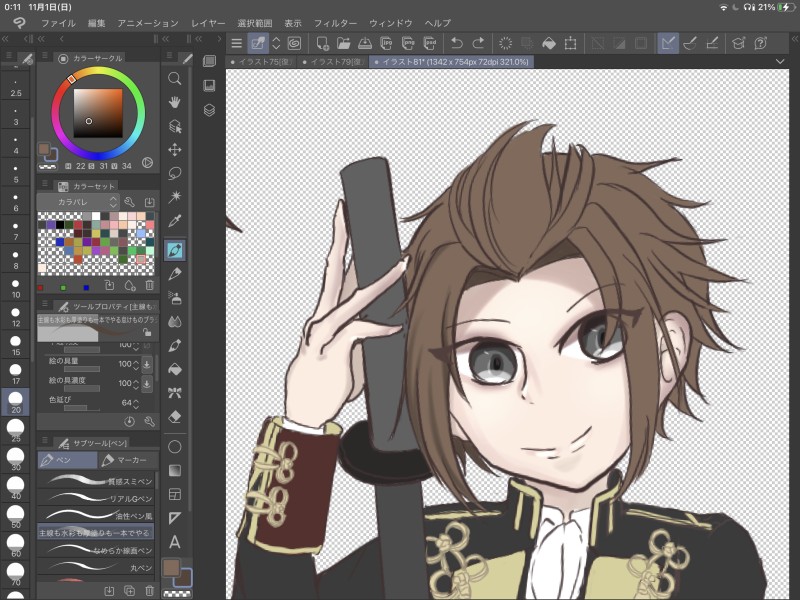Adjust the 色延び value stepper
The image size is (800, 600).
135,403
